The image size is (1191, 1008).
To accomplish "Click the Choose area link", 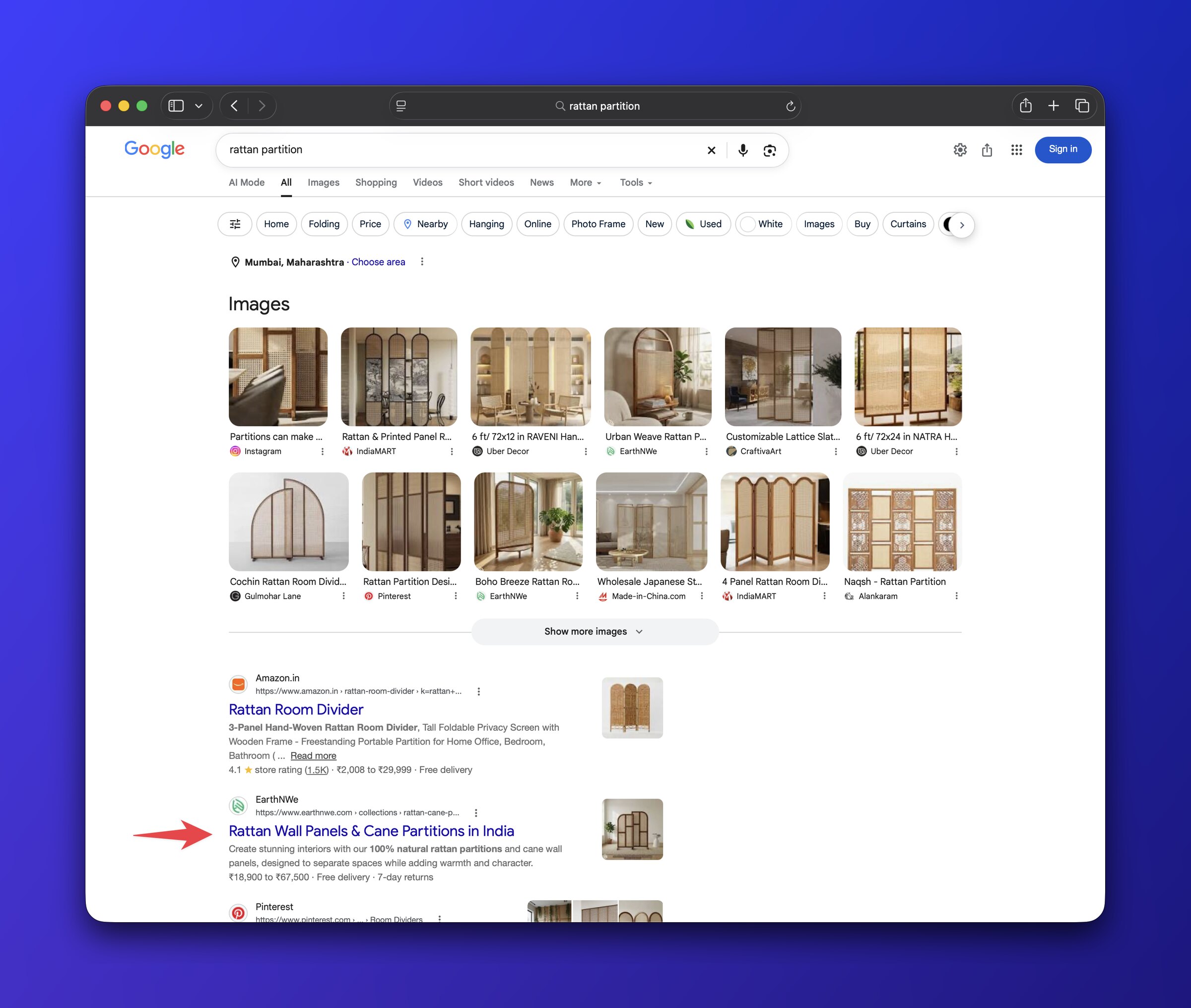I will click(378, 262).
